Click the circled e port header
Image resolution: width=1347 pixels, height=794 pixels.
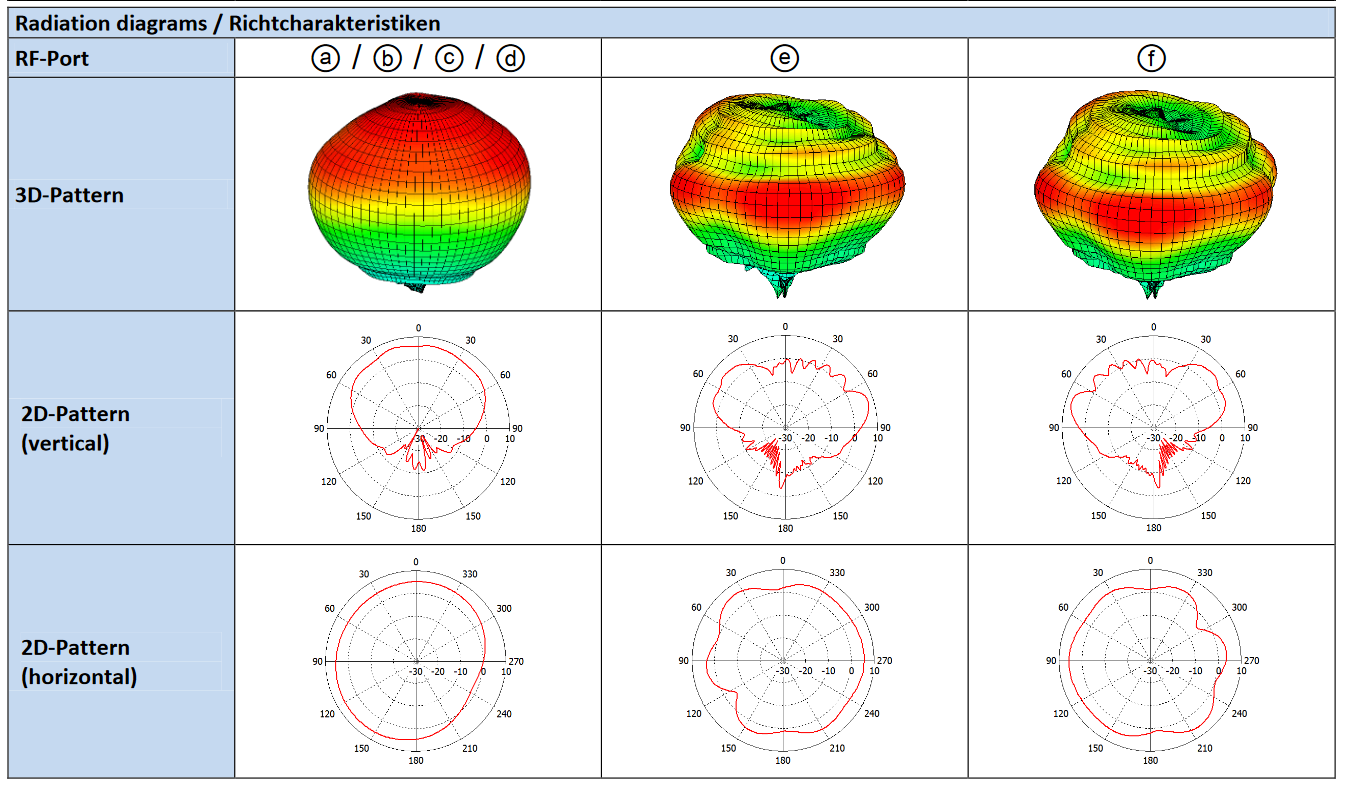[x=784, y=59]
